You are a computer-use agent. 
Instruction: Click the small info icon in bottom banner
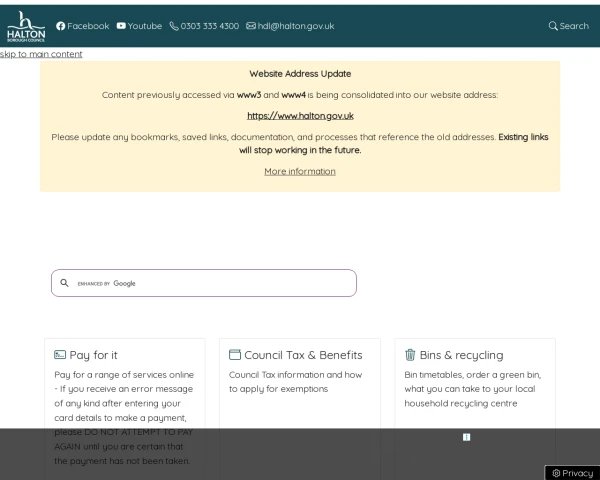pos(466,437)
